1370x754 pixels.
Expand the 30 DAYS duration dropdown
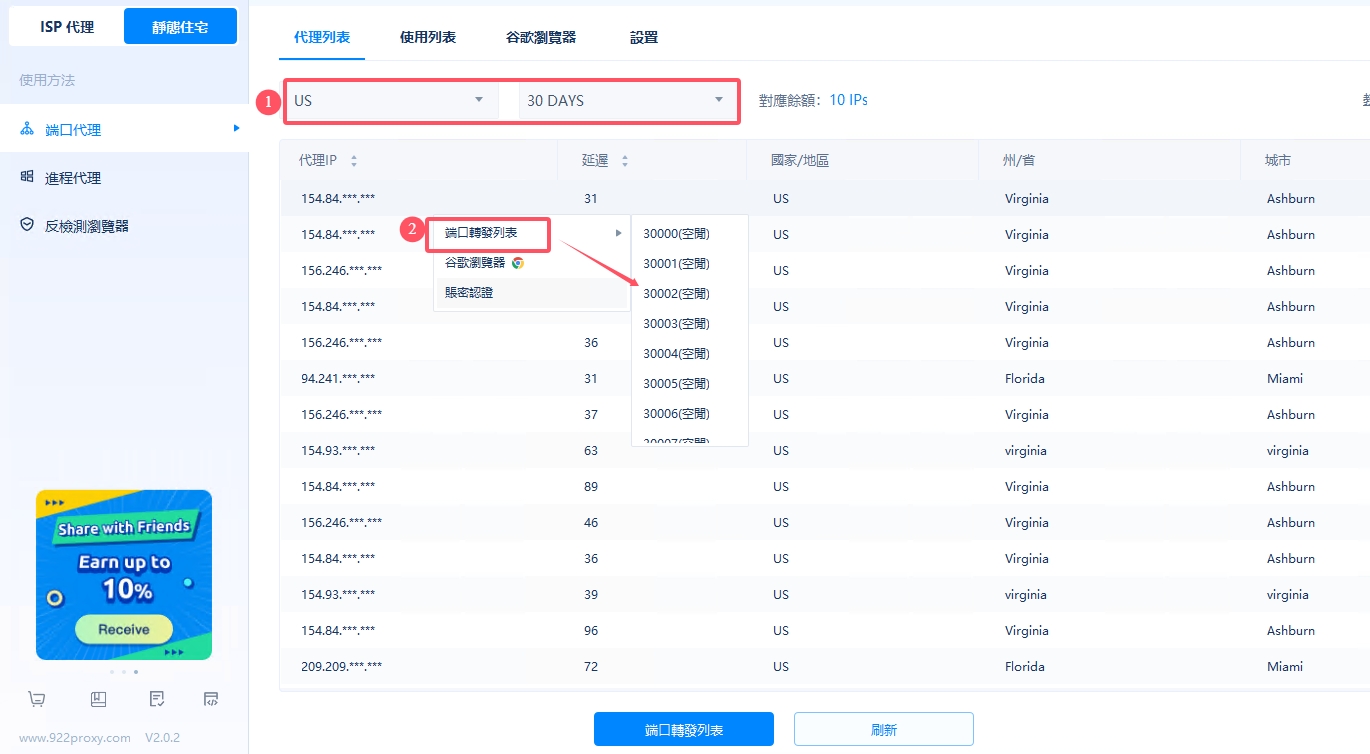(x=625, y=101)
